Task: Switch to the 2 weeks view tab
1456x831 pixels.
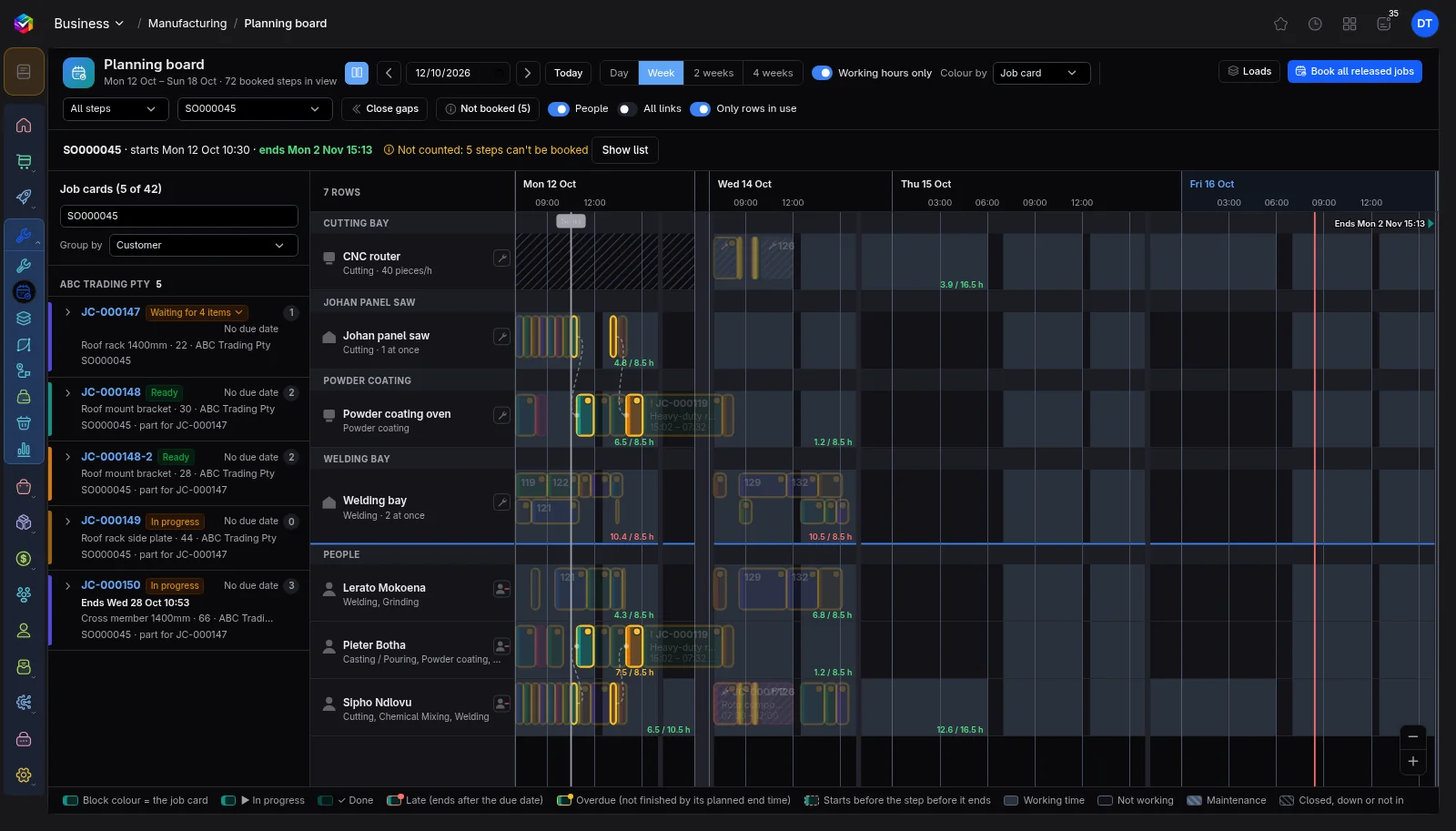Action: (713, 73)
